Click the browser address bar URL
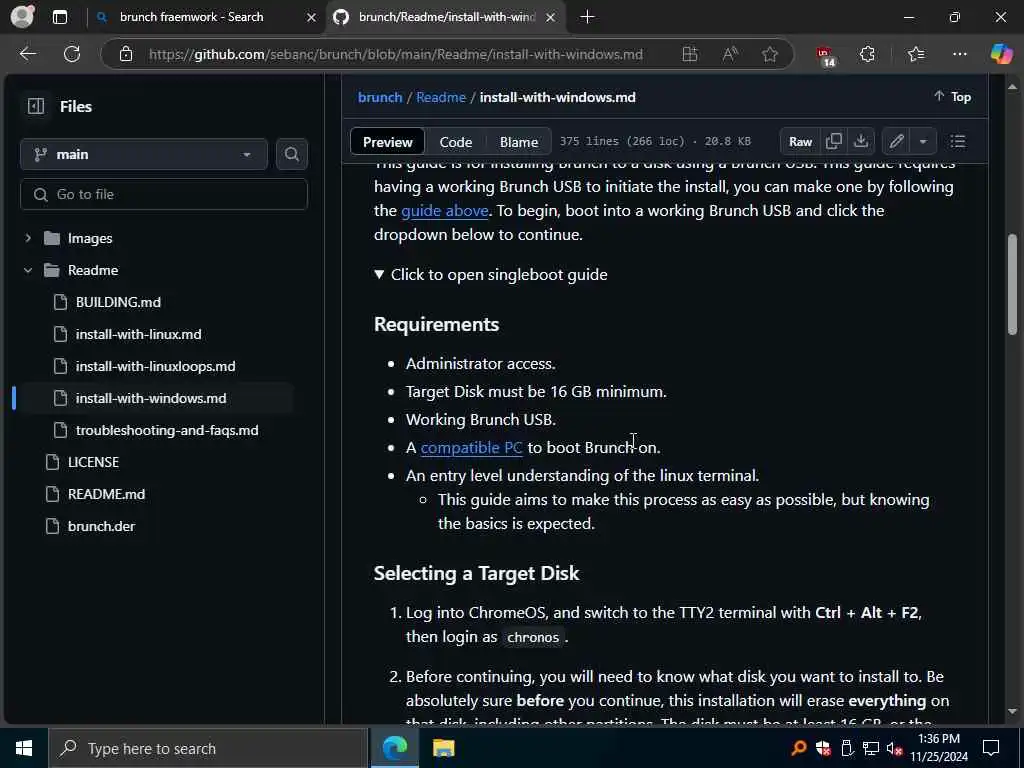Screen dimensions: 1024x768 396,54
